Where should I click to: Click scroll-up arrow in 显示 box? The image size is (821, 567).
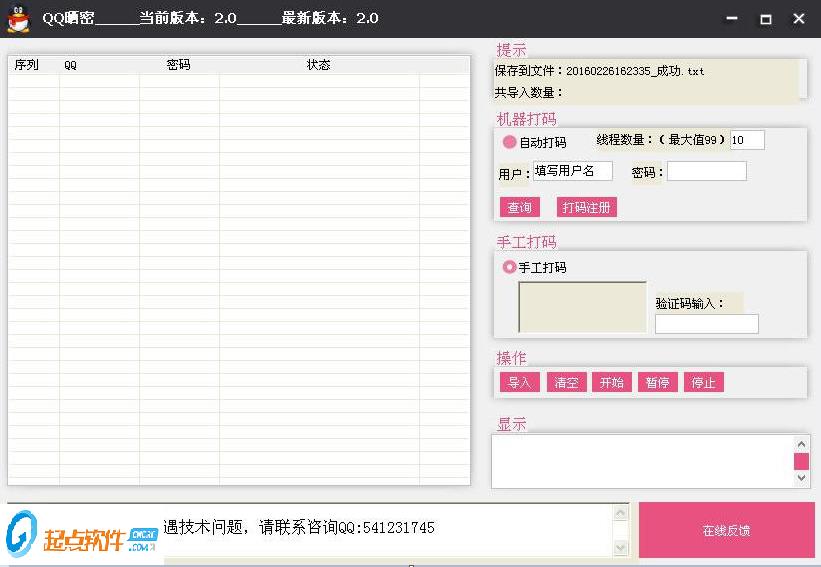(801, 444)
